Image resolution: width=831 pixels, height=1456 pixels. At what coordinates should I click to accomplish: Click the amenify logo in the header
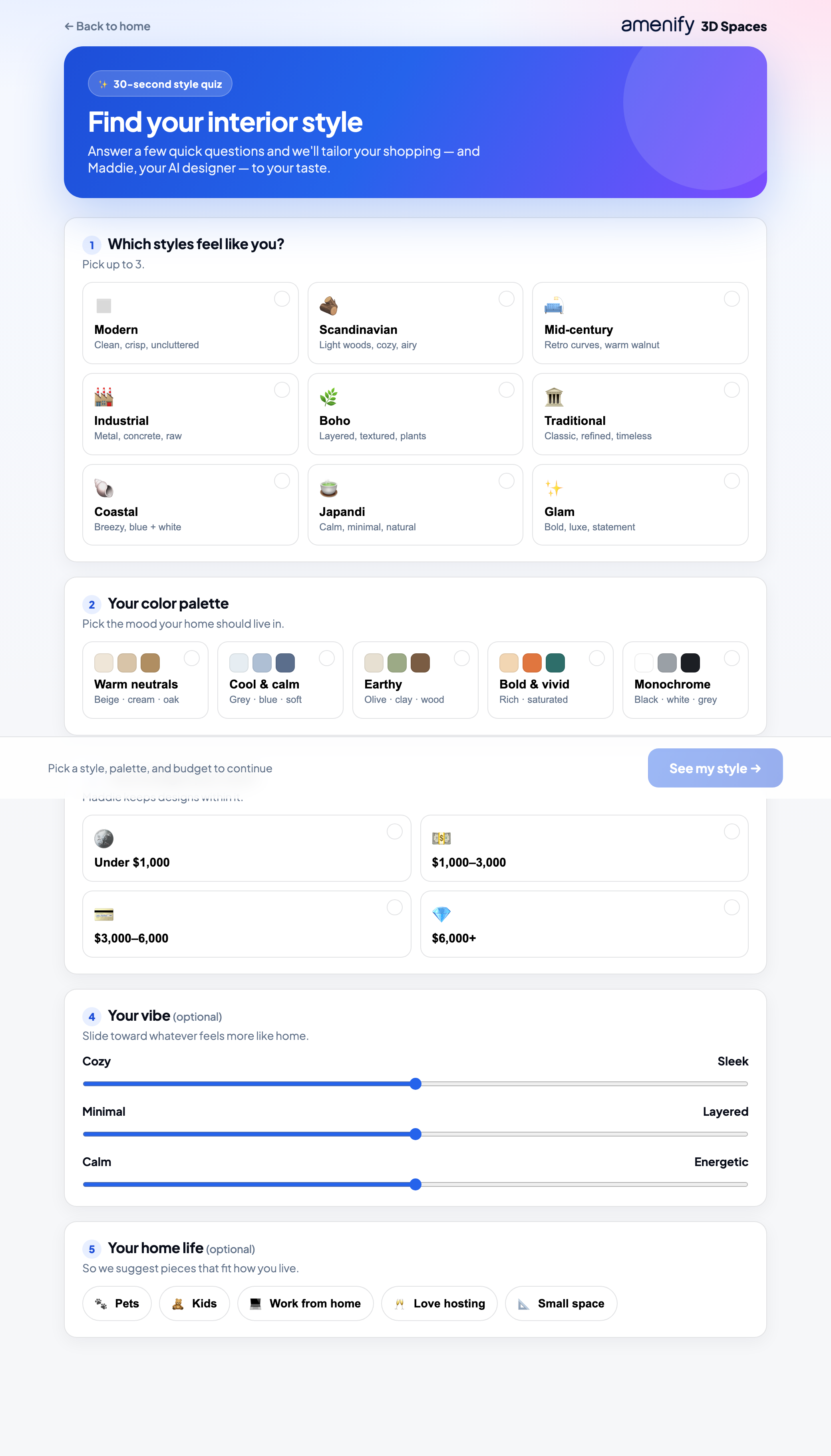pos(658,25)
